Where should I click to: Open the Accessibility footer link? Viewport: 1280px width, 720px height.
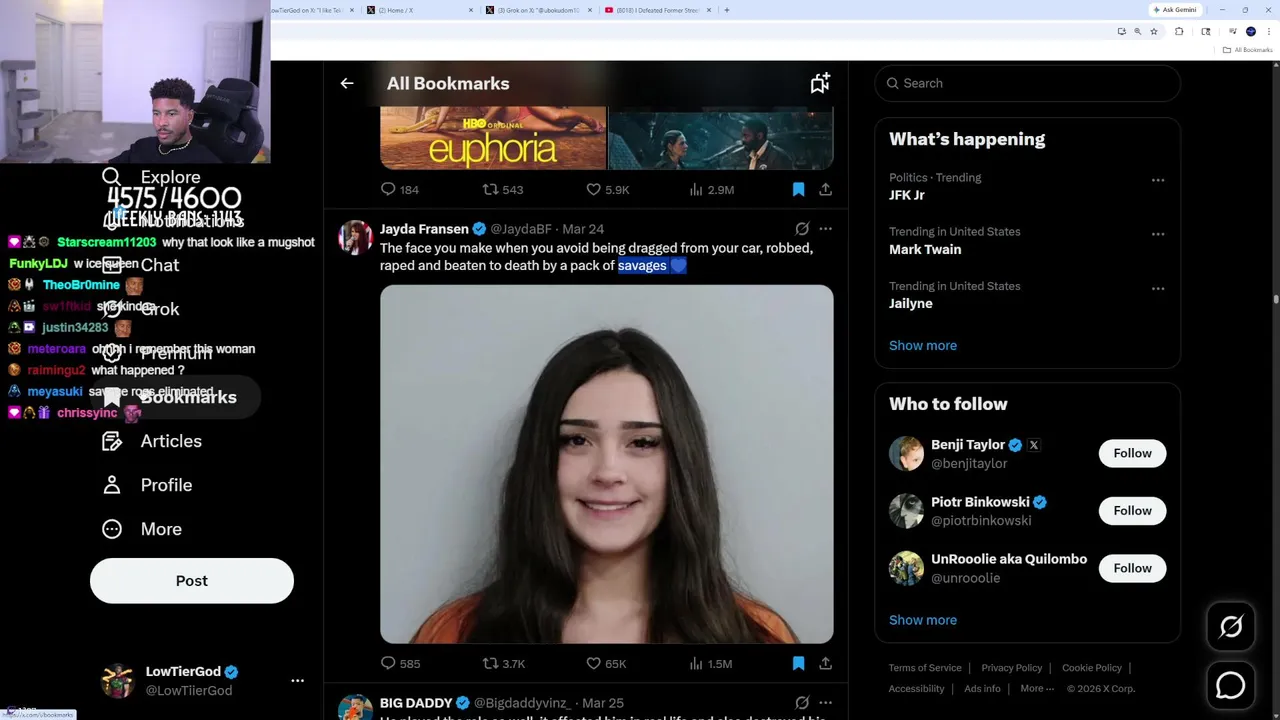point(916,688)
